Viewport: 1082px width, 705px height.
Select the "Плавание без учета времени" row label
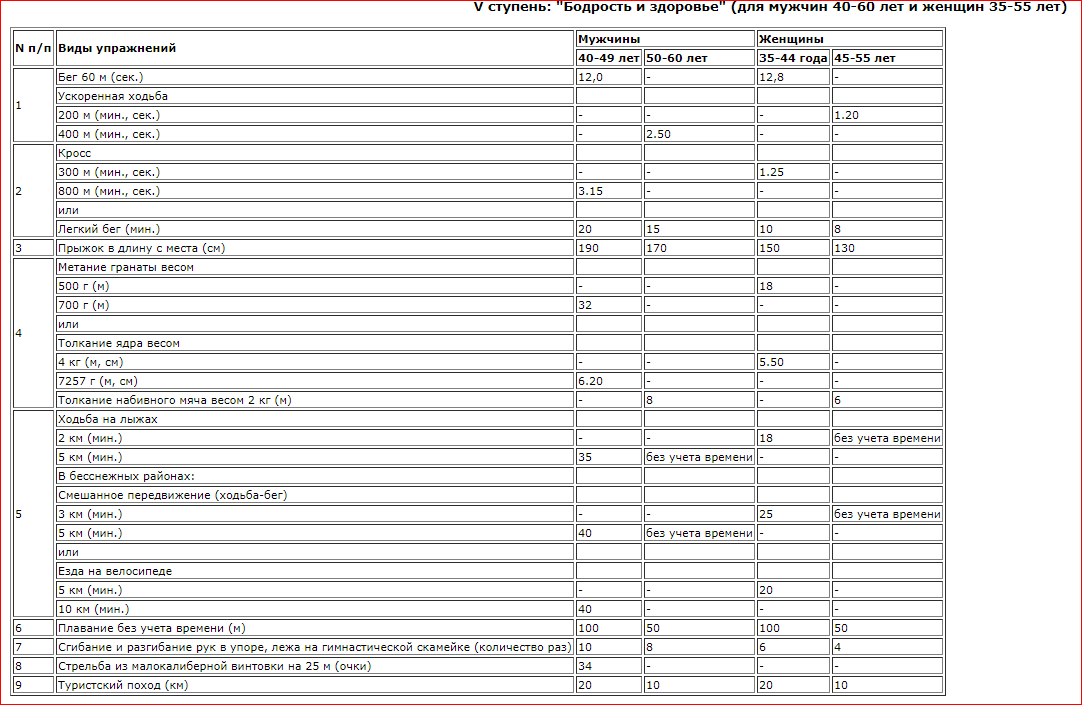coord(152,628)
